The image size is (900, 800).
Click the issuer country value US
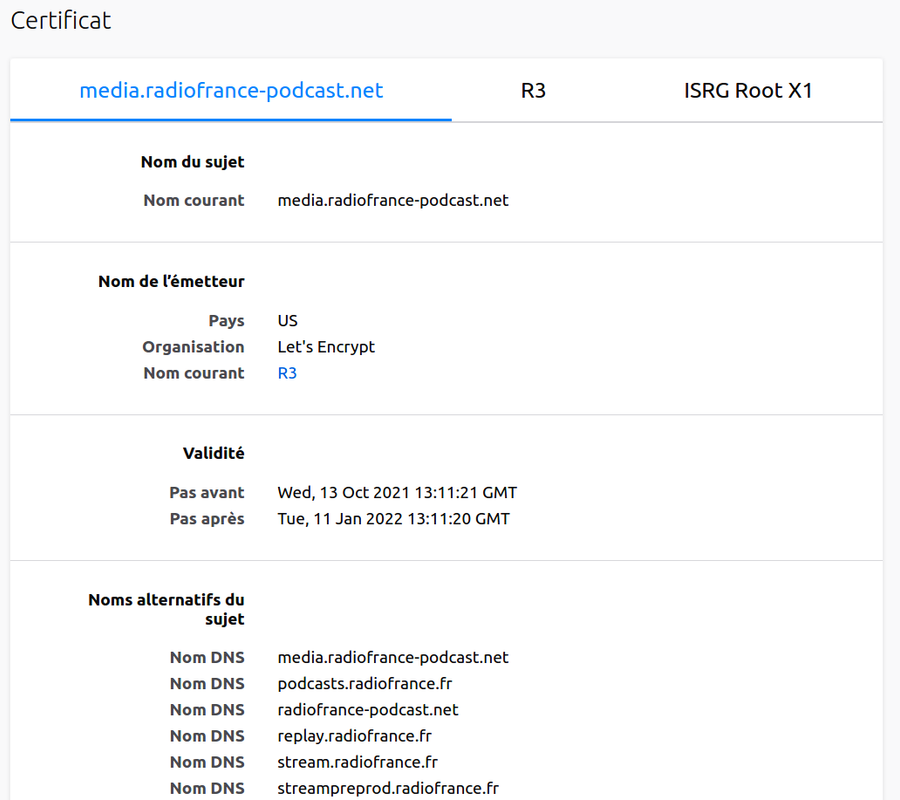[288, 320]
